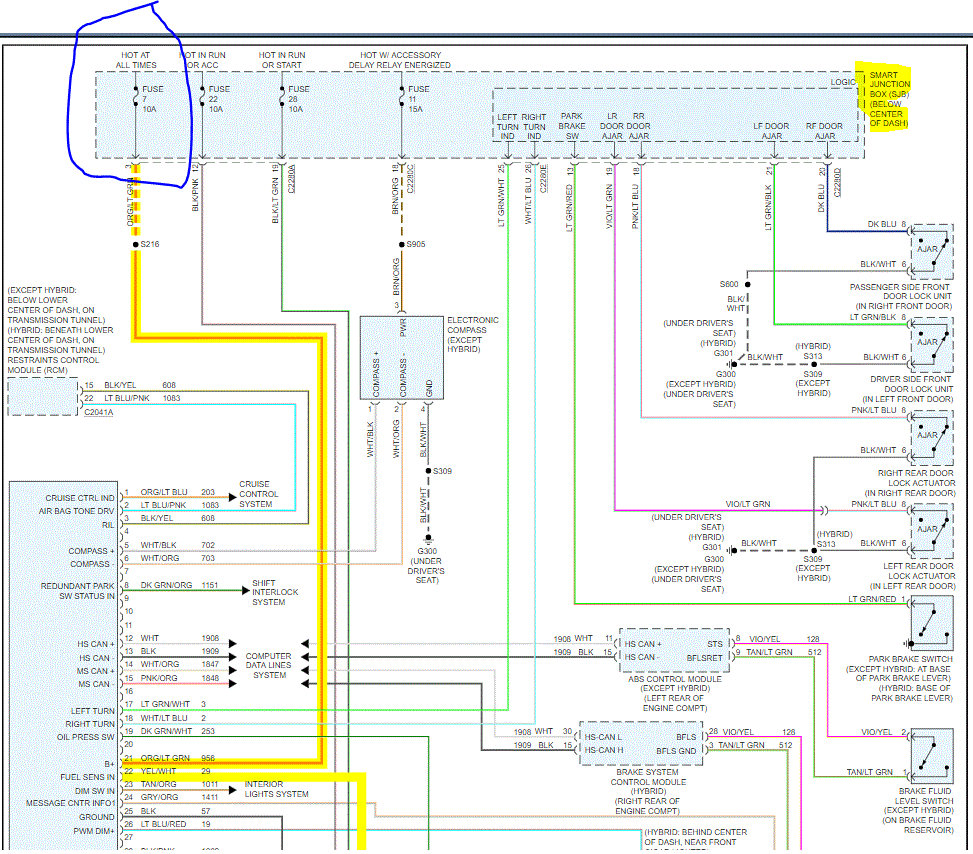The width and height of the screenshot is (973, 854).
Task: Click the ORG/LT BLU 203 wire label
Action: click(177, 492)
